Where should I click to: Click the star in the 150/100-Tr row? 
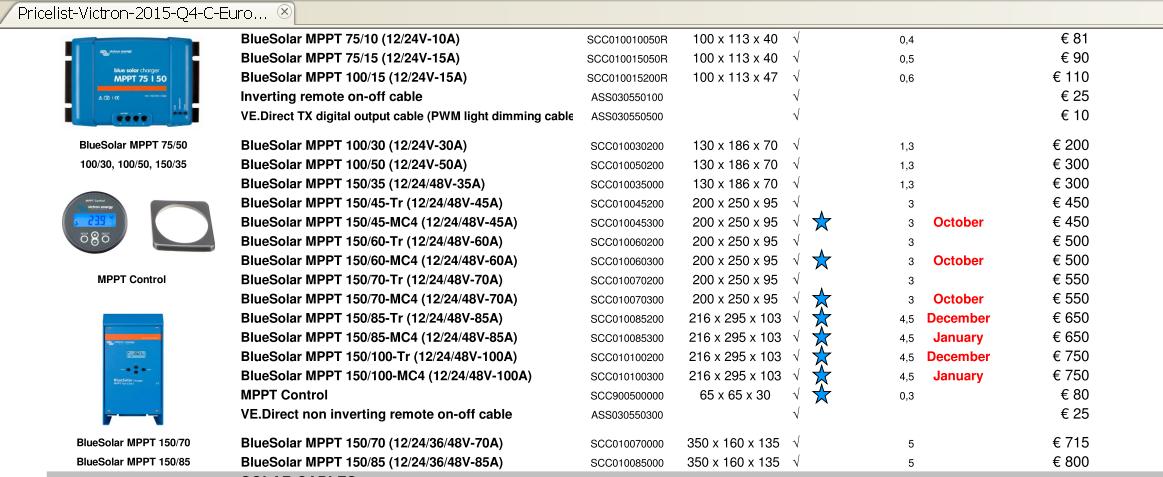pyautogui.click(x=821, y=356)
